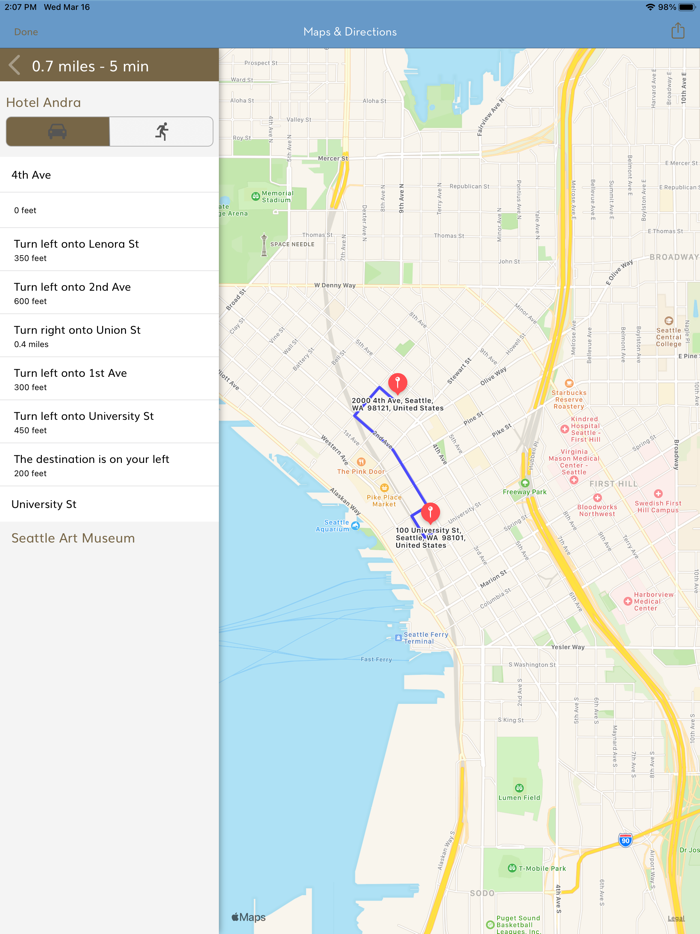Tap the Virginia Mason Medical Center marker
The width and height of the screenshot is (700, 934).
(573, 480)
